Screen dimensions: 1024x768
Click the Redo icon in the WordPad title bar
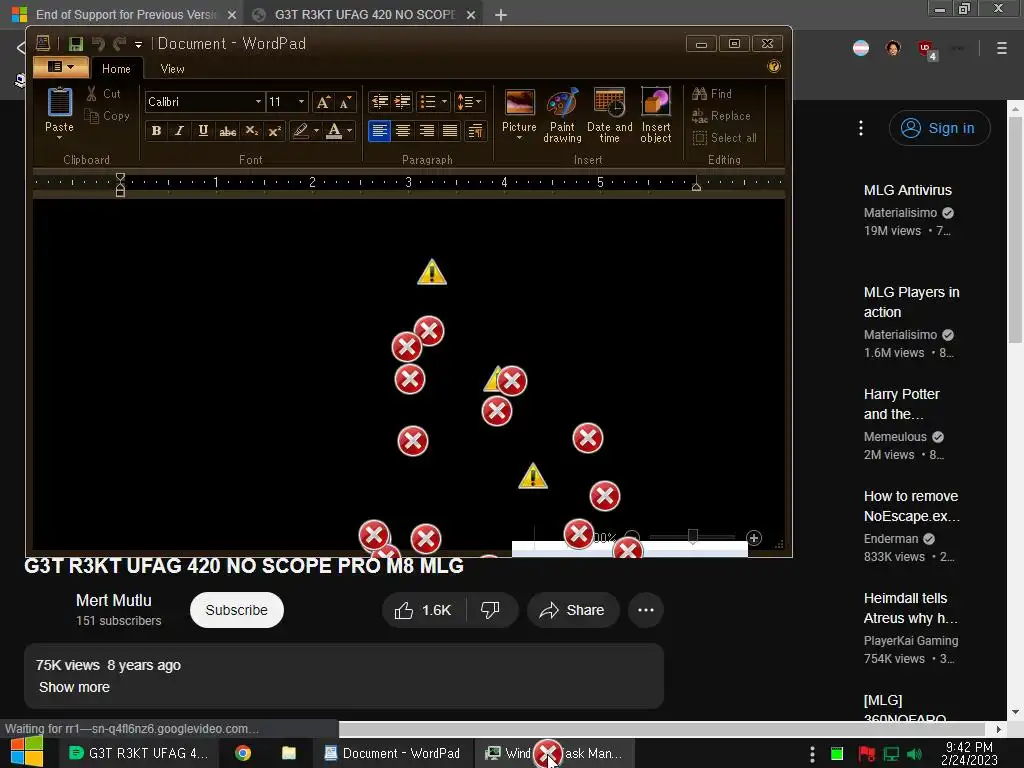pyautogui.click(x=120, y=44)
